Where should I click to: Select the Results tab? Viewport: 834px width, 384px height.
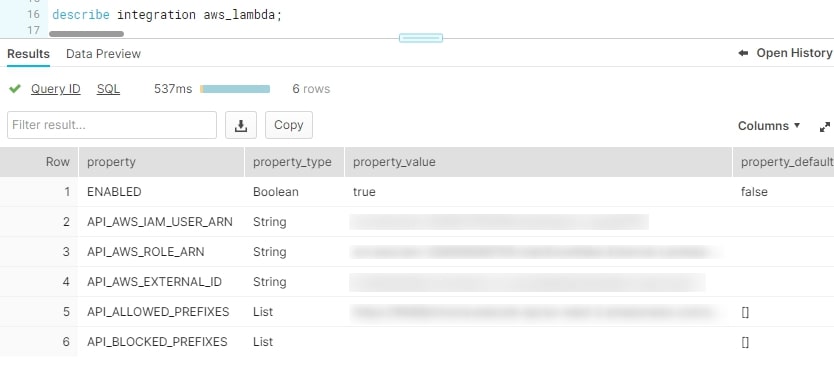pyautogui.click(x=28, y=54)
